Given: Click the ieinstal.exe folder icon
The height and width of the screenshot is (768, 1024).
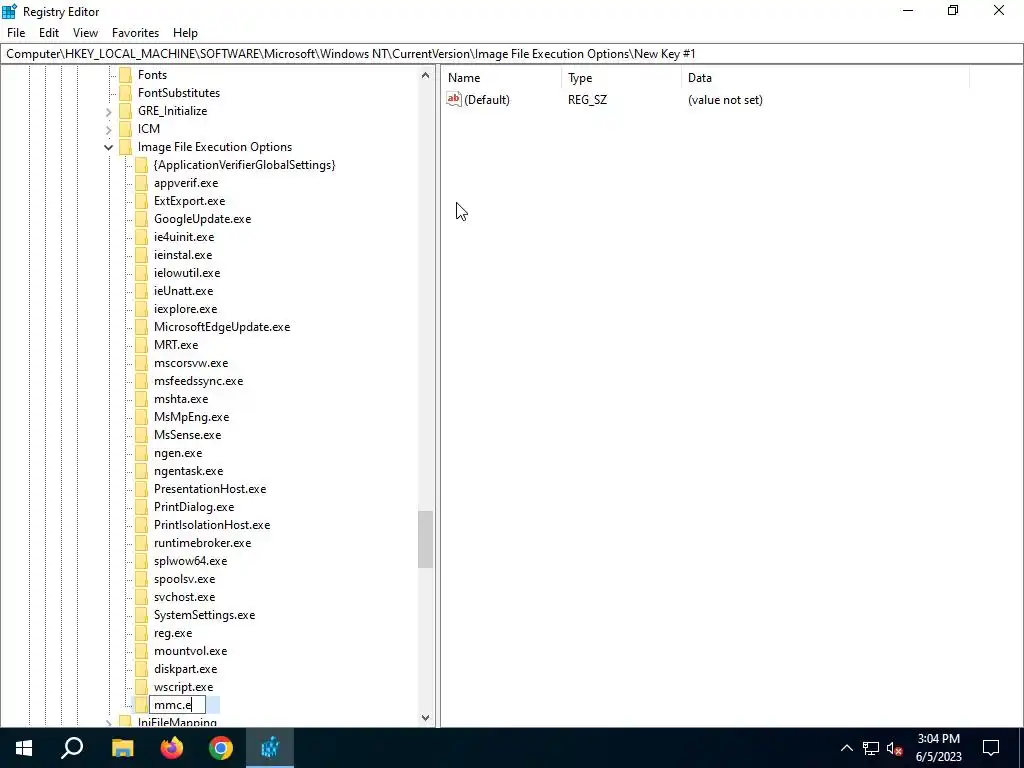Looking at the screenshot, I should [x=142, y=255].
